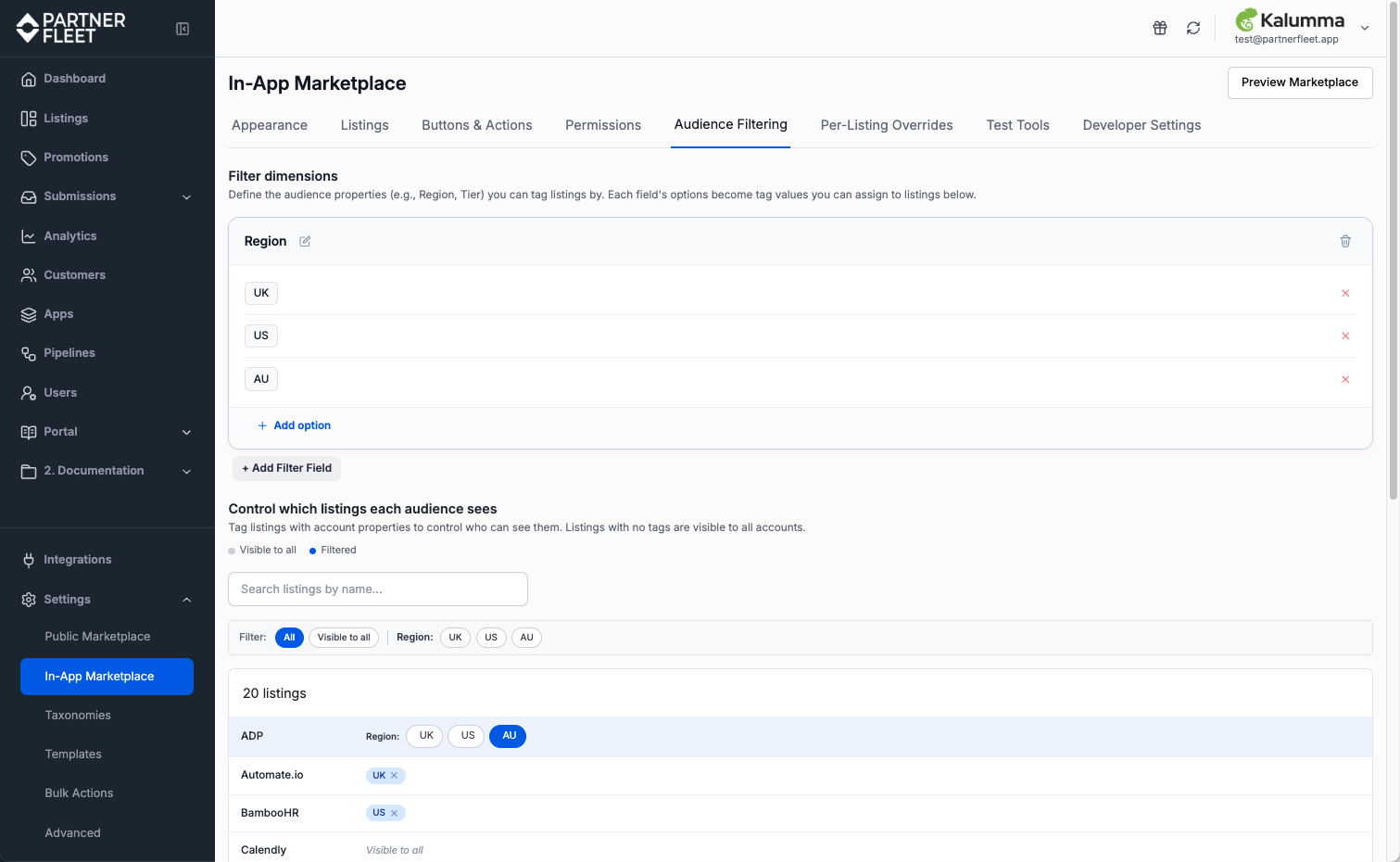Screen dimensions: 1400x862
Task: Click the Add Filter Field button
Action: [286, 468]
